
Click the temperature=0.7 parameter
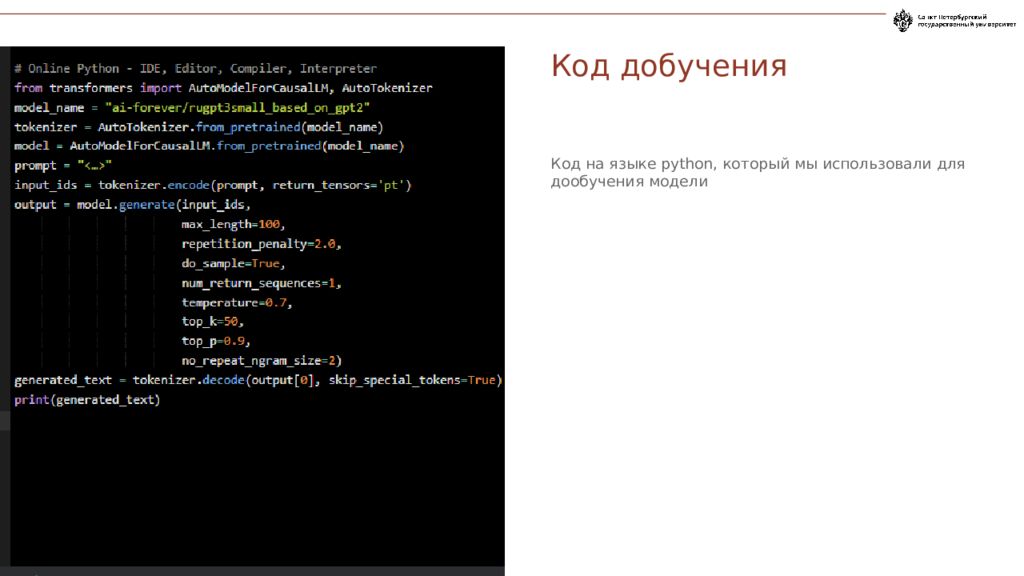click(237, 302)
